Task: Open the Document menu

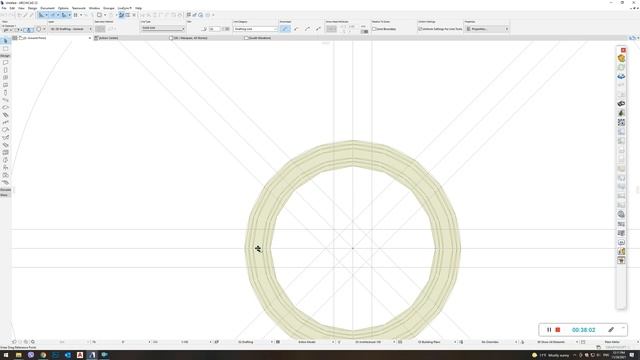Action: coord(47,8)
